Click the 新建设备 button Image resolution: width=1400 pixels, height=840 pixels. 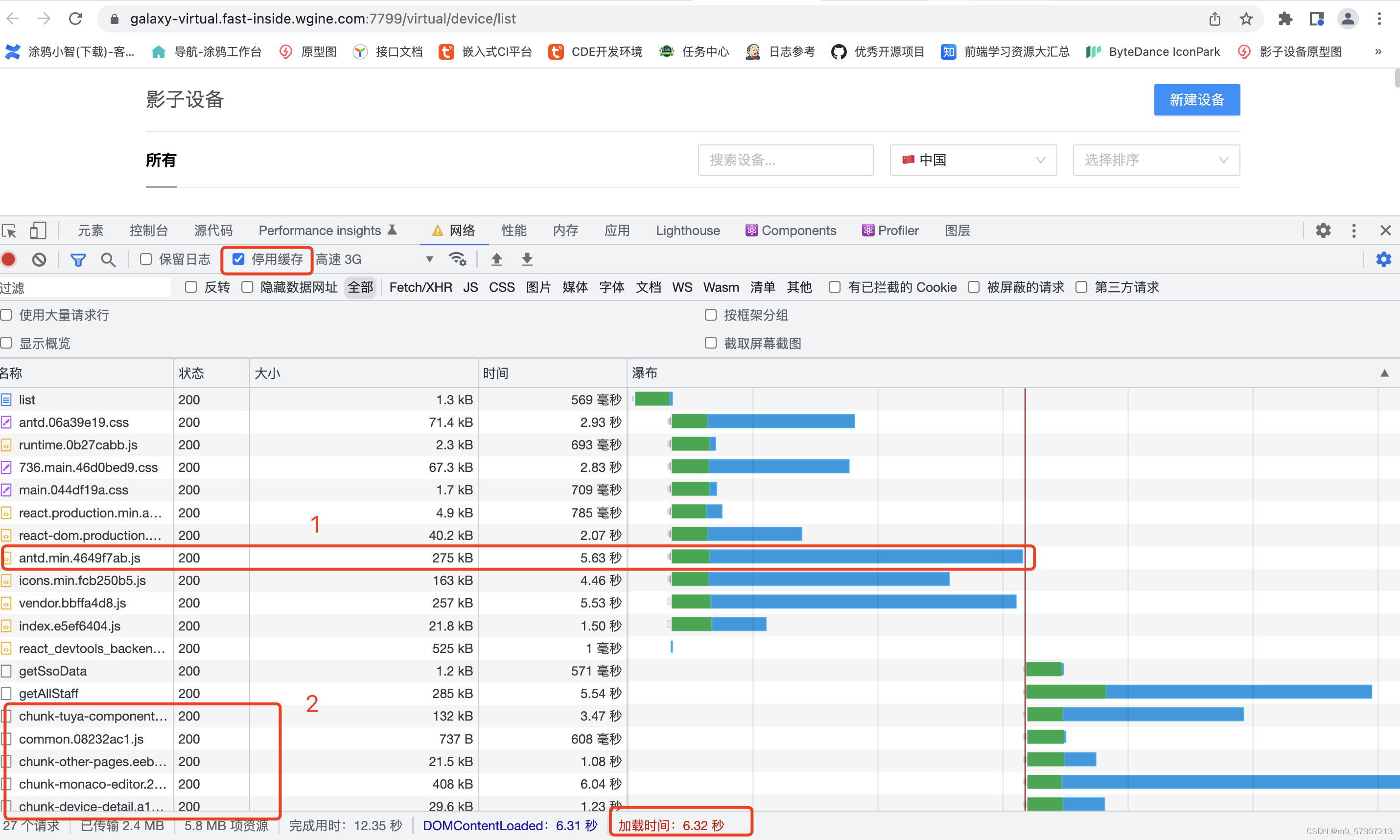click(x=1196, y=100)
